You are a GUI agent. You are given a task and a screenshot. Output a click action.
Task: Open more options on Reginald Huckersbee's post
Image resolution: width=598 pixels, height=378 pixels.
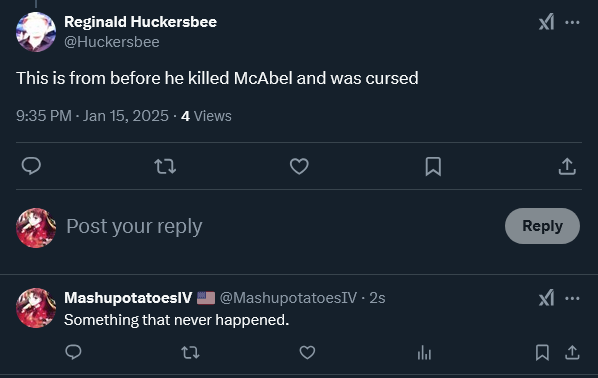click(572, 23)
